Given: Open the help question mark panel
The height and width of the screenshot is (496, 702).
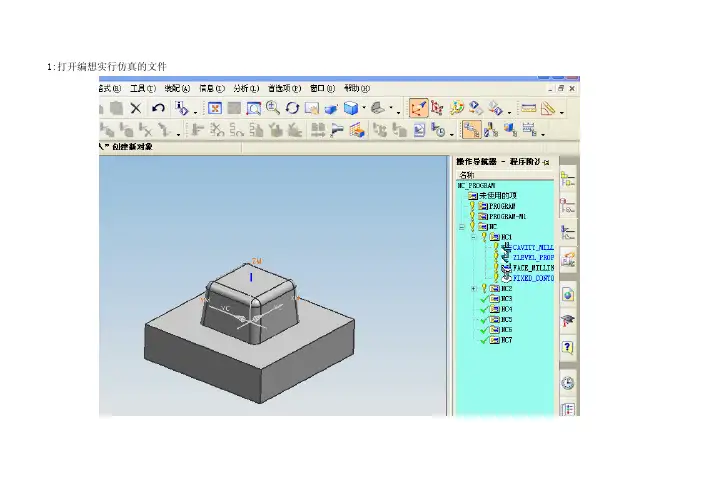Looking at the screenshot, I should click(x=567, y=346).
